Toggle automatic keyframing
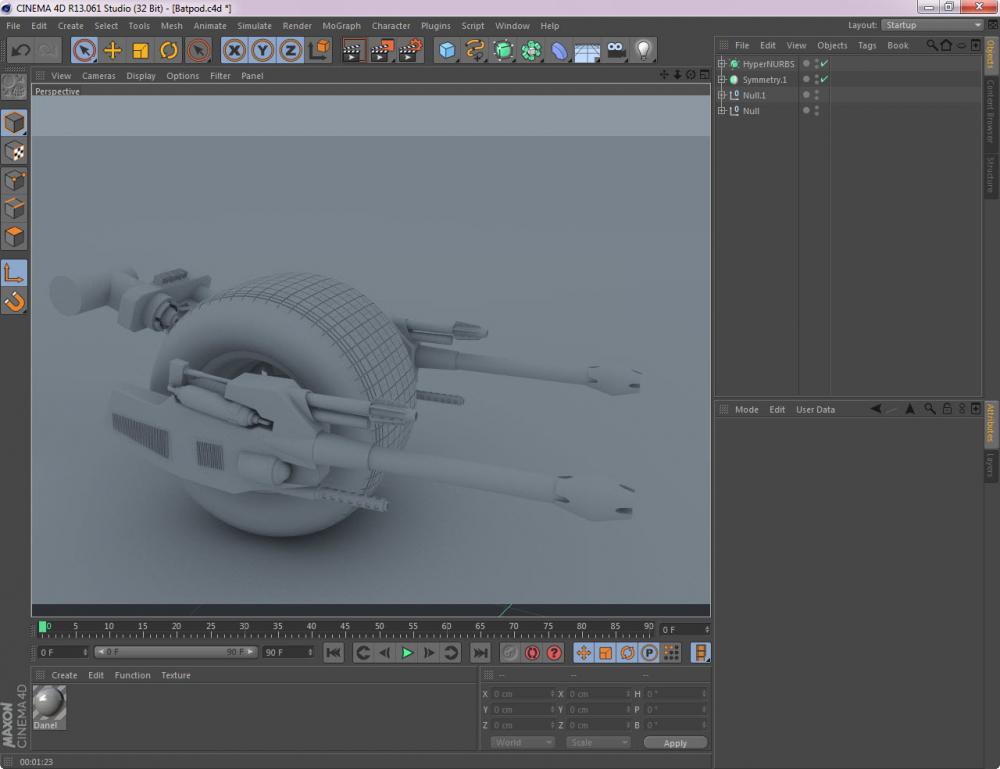Screen dimensions: 1000x769 [532, 652]
